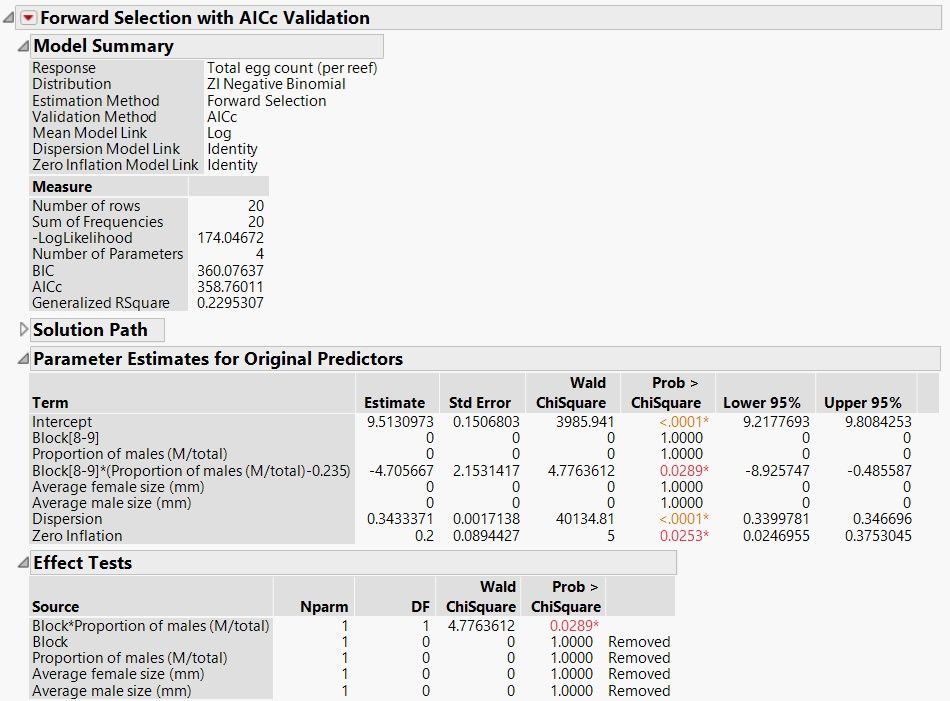Collapse the Forward Selection with AICc Validation outline
Image resolution: width=950 pixels, height=701 pixels.
click(9, 18)
